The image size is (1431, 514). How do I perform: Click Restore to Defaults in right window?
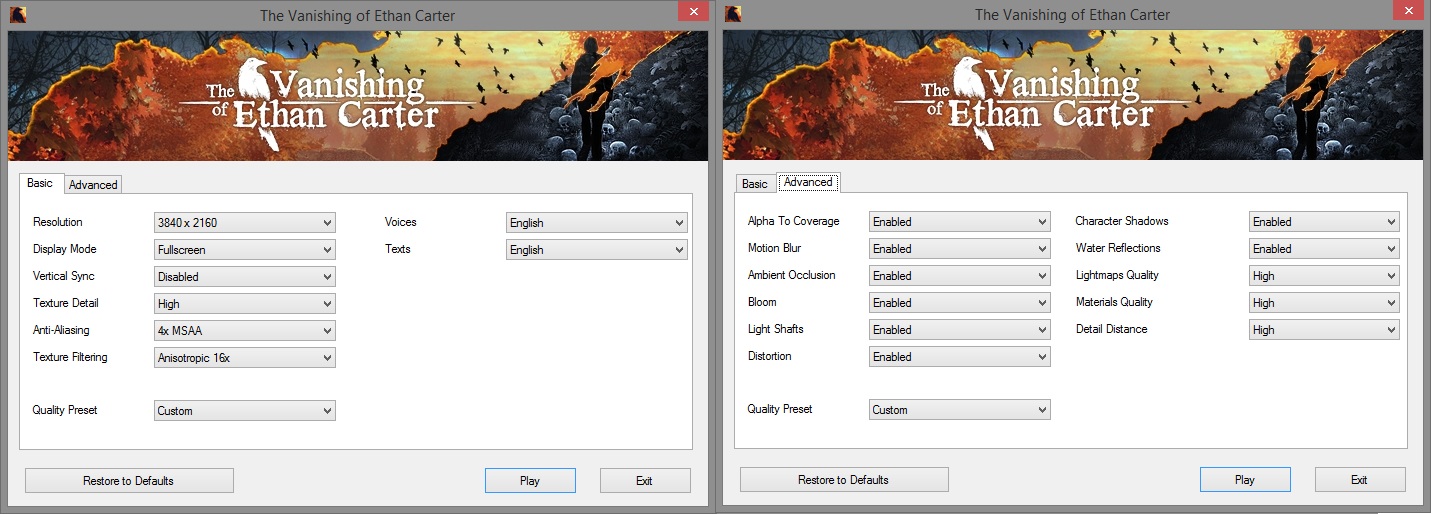844,480
